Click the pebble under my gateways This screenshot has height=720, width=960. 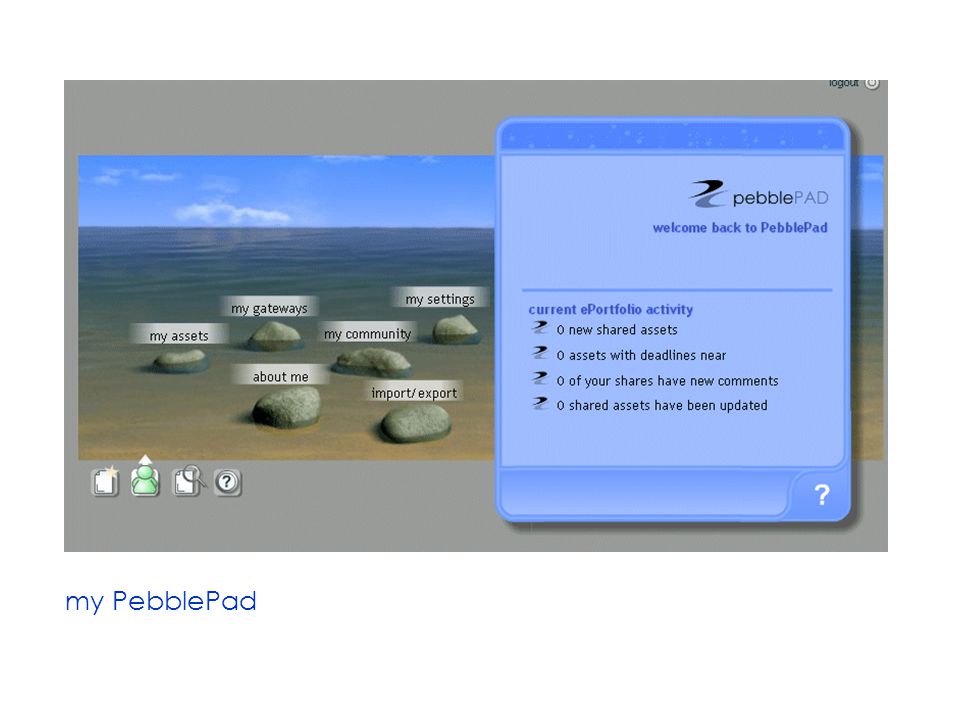[274, 336]
